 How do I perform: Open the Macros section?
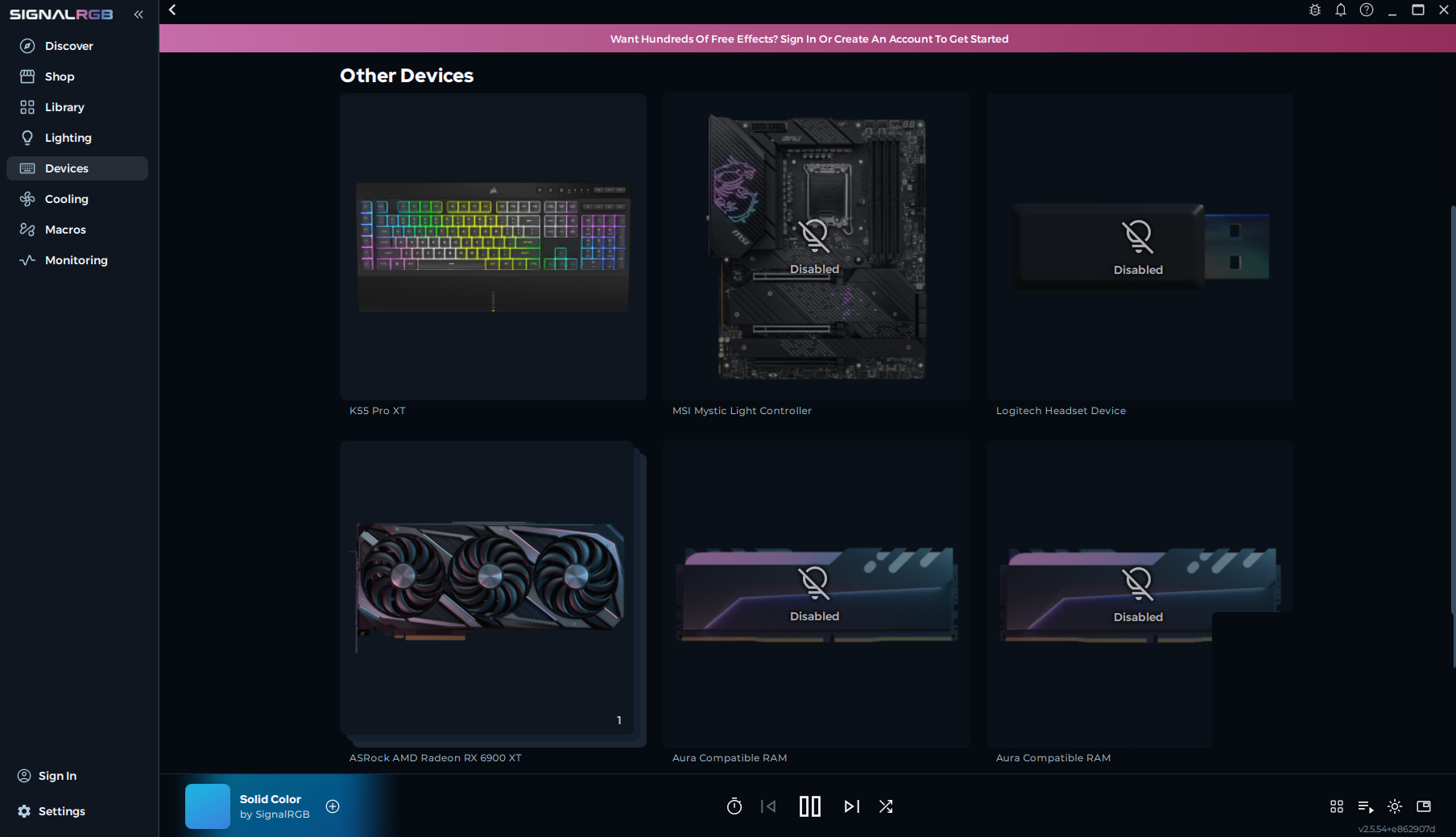[77, 230]
